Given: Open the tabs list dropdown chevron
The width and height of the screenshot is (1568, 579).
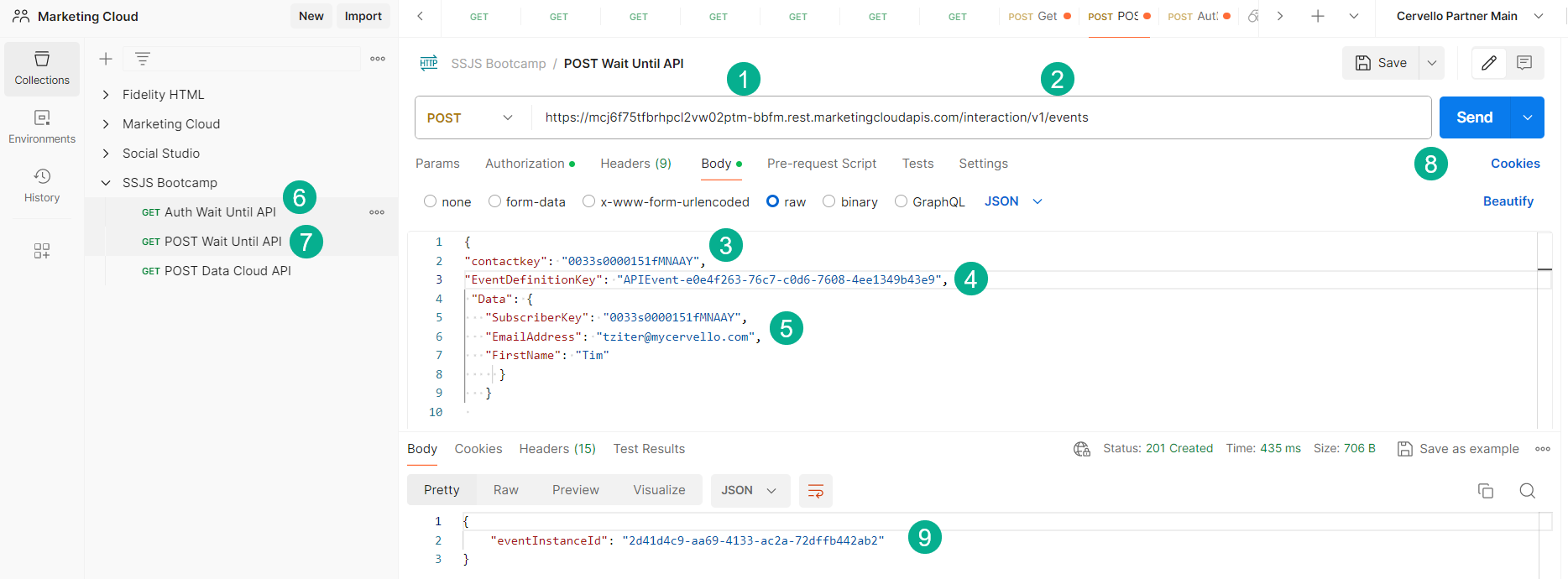Looking at the screenshot, I should [1354, 16].
